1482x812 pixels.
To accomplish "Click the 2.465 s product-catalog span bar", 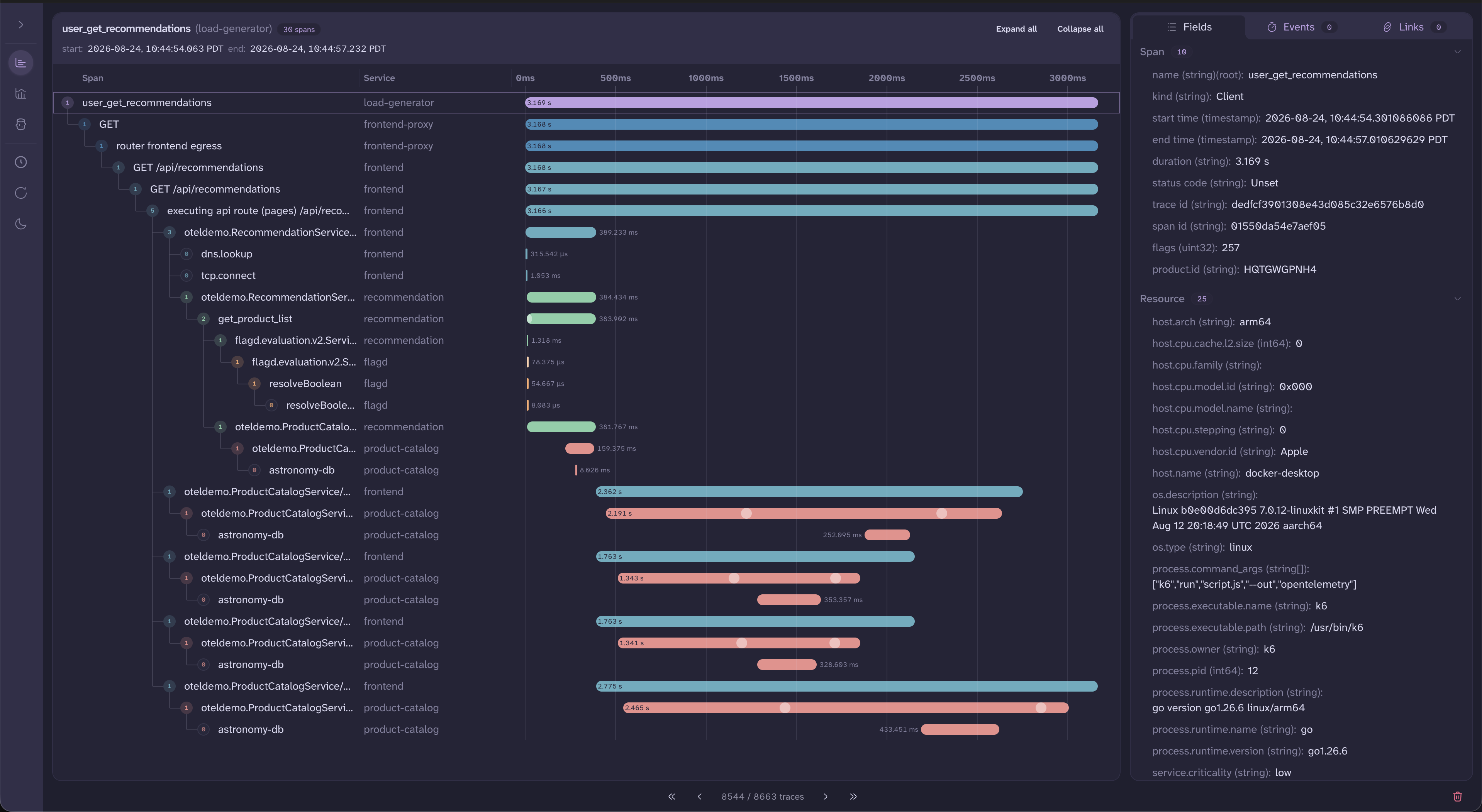I will pyautogui.click(x=845, y=708).
